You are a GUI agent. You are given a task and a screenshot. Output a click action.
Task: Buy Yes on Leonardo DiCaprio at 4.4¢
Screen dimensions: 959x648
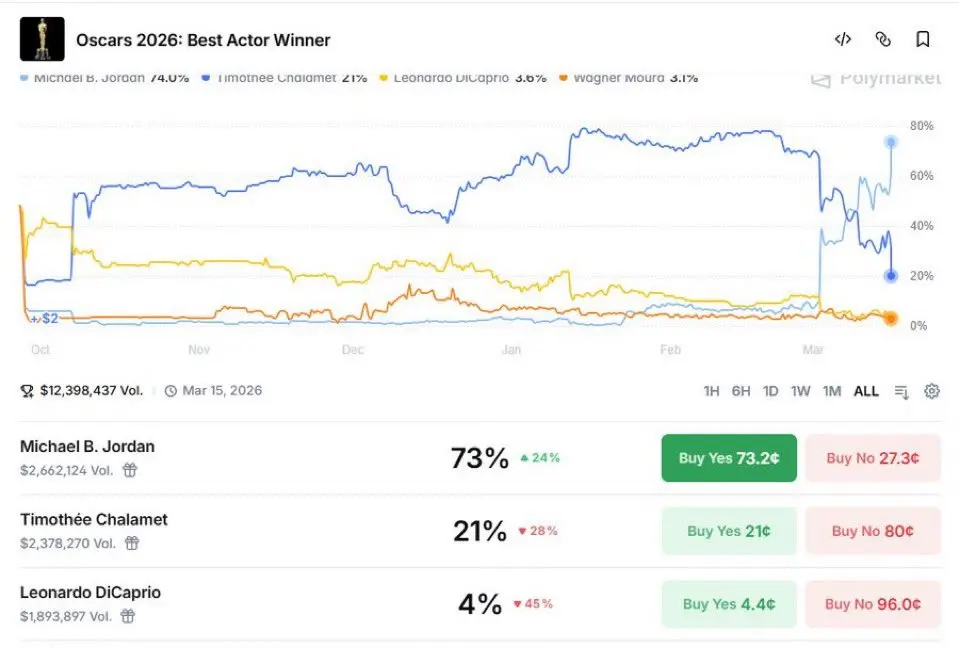729,604
